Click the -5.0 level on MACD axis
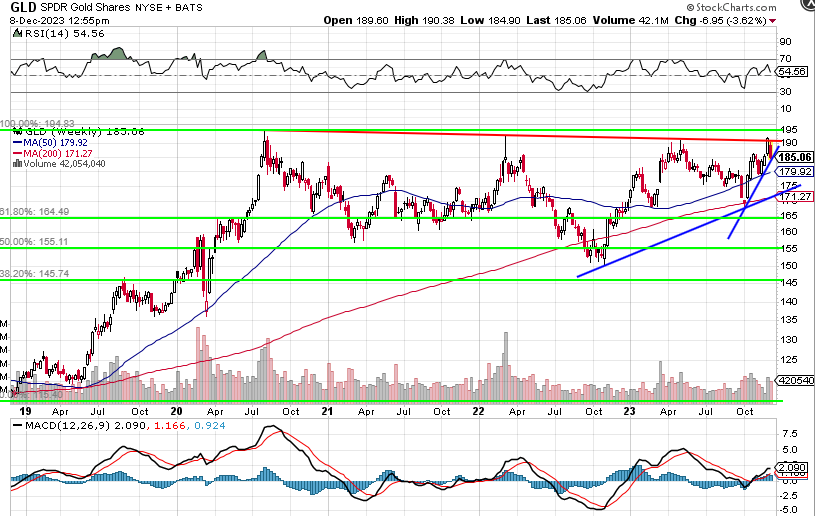This screenshot has height=516, width=815. pos(787,510)
